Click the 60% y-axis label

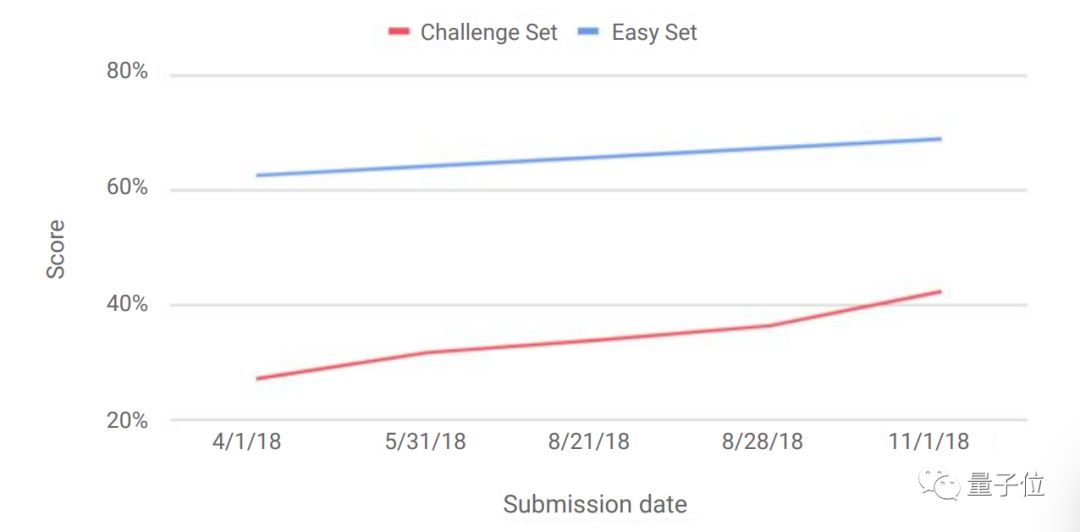click(127, 188)
